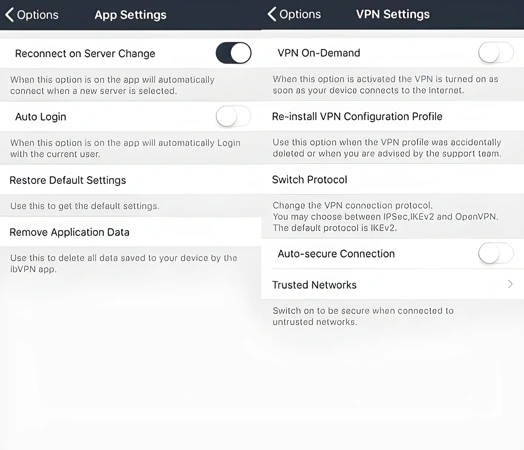Tap back chevron in App Settings header
The height and width of the screenshot is (450, 524).
[10, 15]
